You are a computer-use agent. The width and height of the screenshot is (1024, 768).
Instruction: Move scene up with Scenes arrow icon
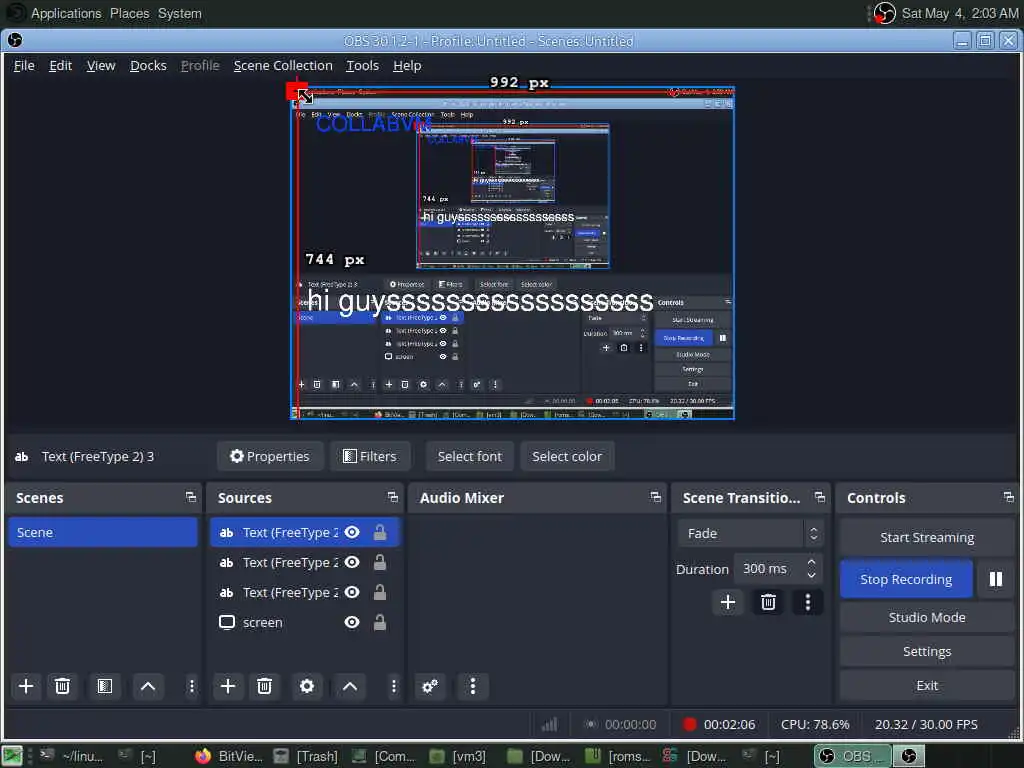point(148,686)
